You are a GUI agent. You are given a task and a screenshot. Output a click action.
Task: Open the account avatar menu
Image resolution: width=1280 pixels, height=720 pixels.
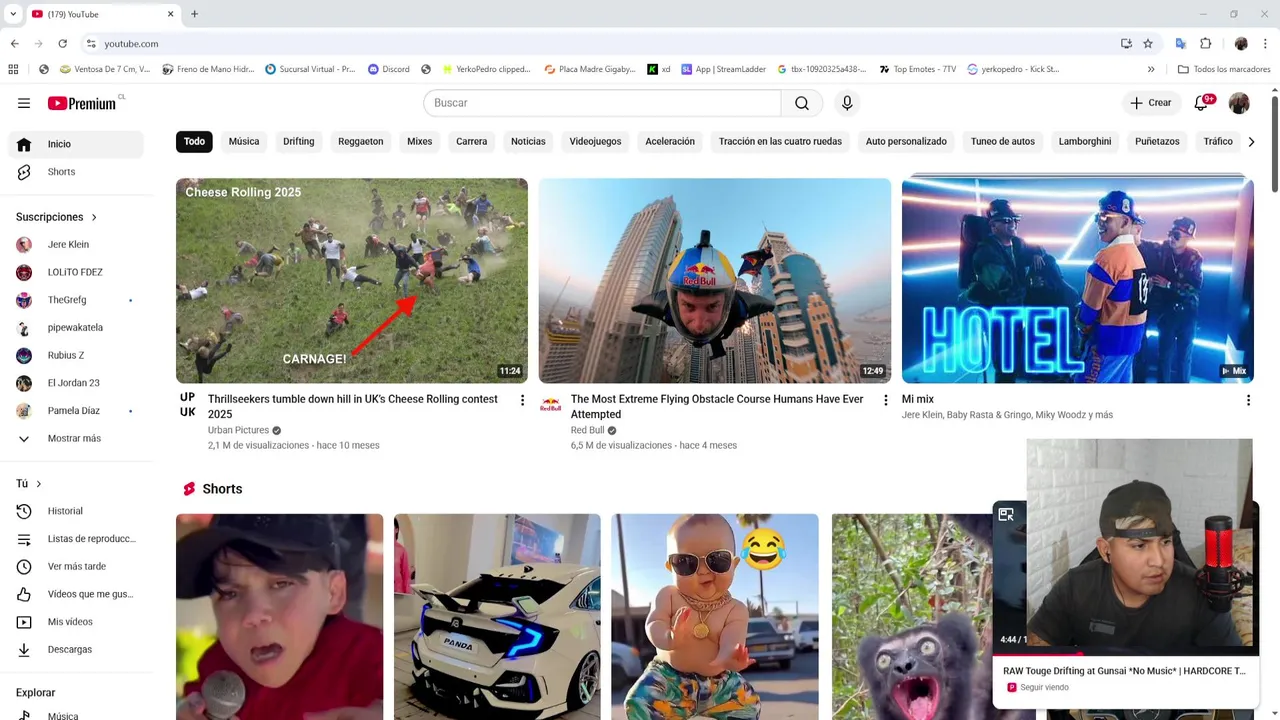(1239, 103)
